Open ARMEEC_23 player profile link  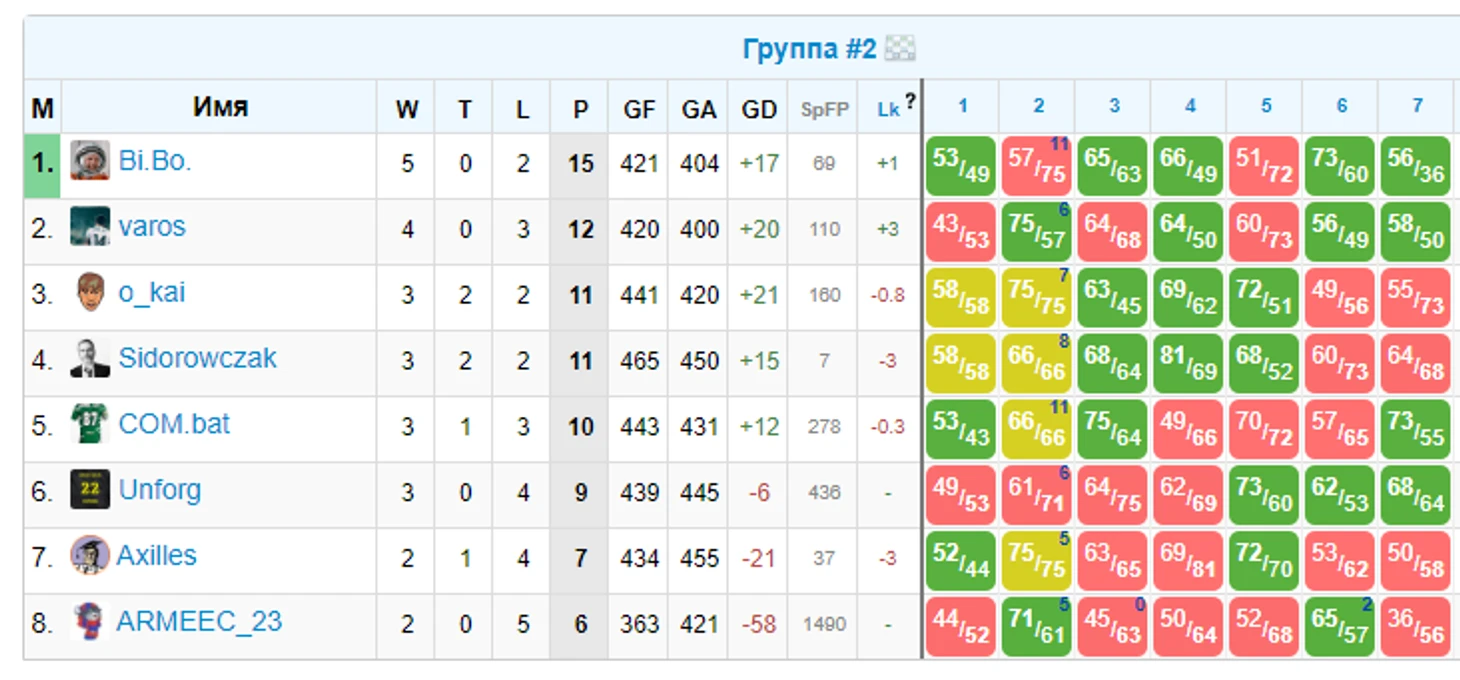coord(199,621)
